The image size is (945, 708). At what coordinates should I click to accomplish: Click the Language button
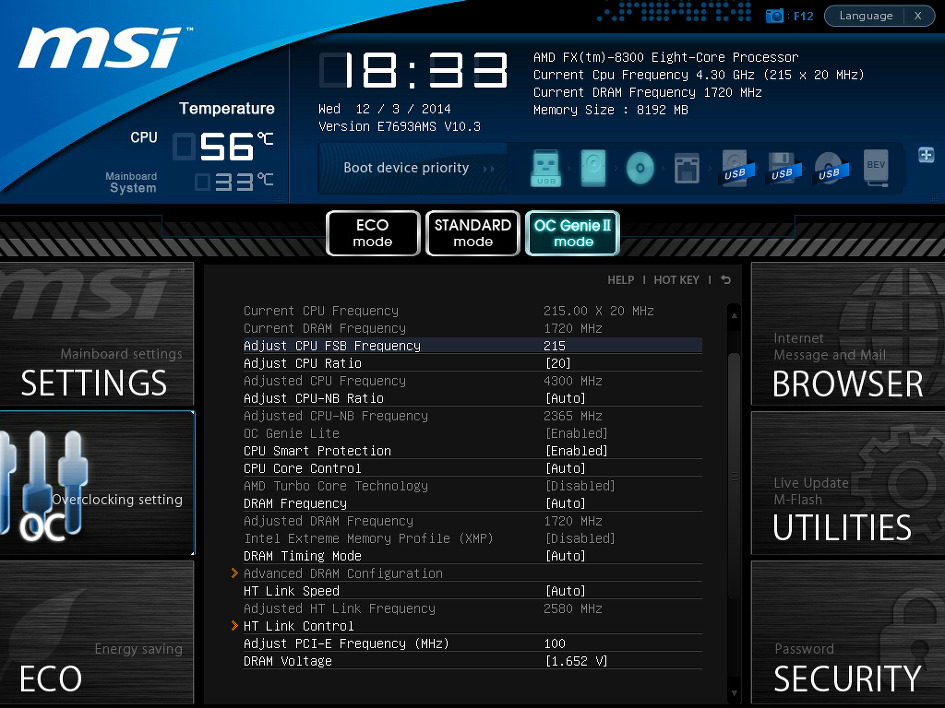click(865, 16)
